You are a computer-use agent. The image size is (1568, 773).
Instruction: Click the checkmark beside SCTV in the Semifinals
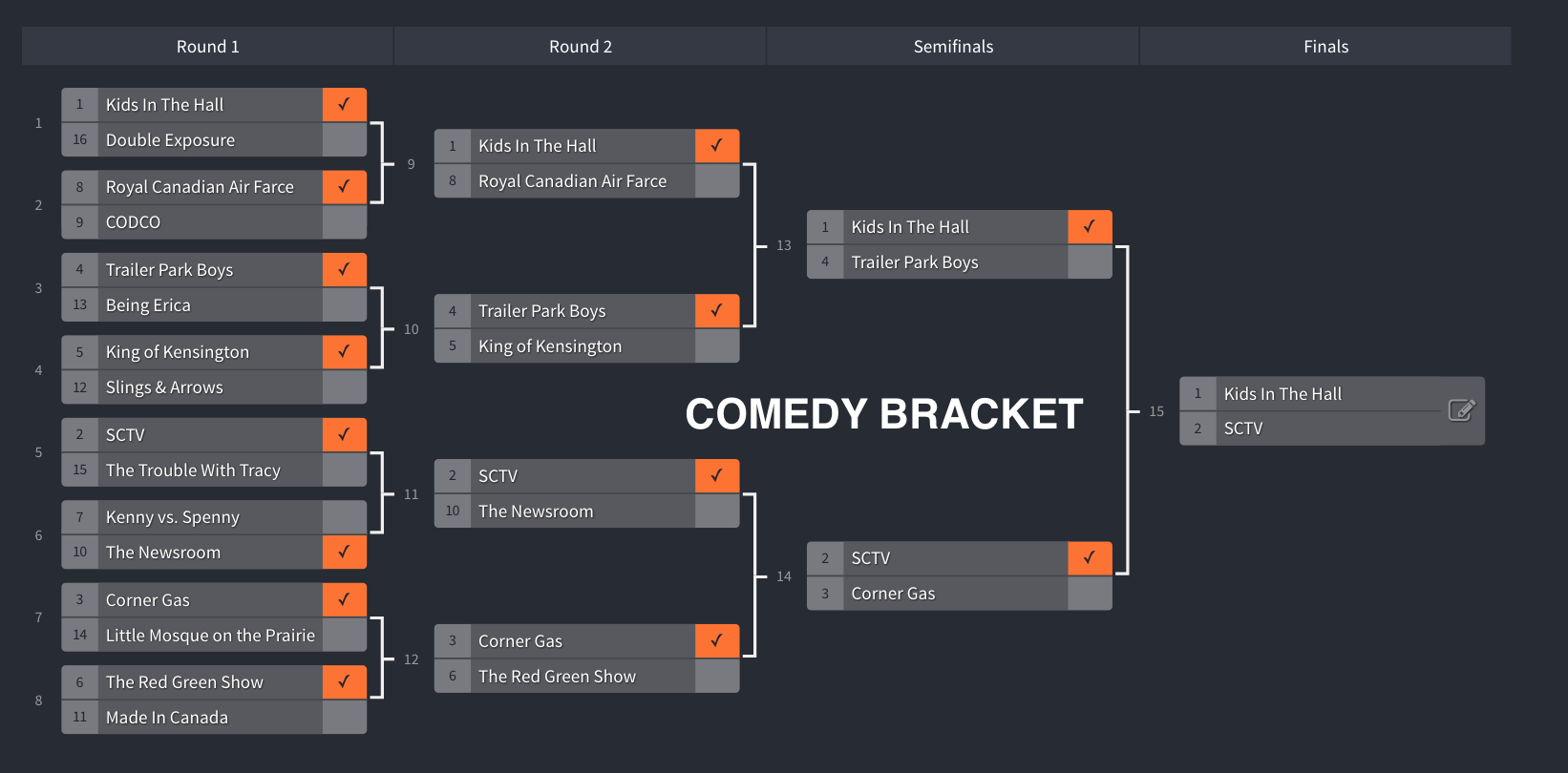[1089, 558]
